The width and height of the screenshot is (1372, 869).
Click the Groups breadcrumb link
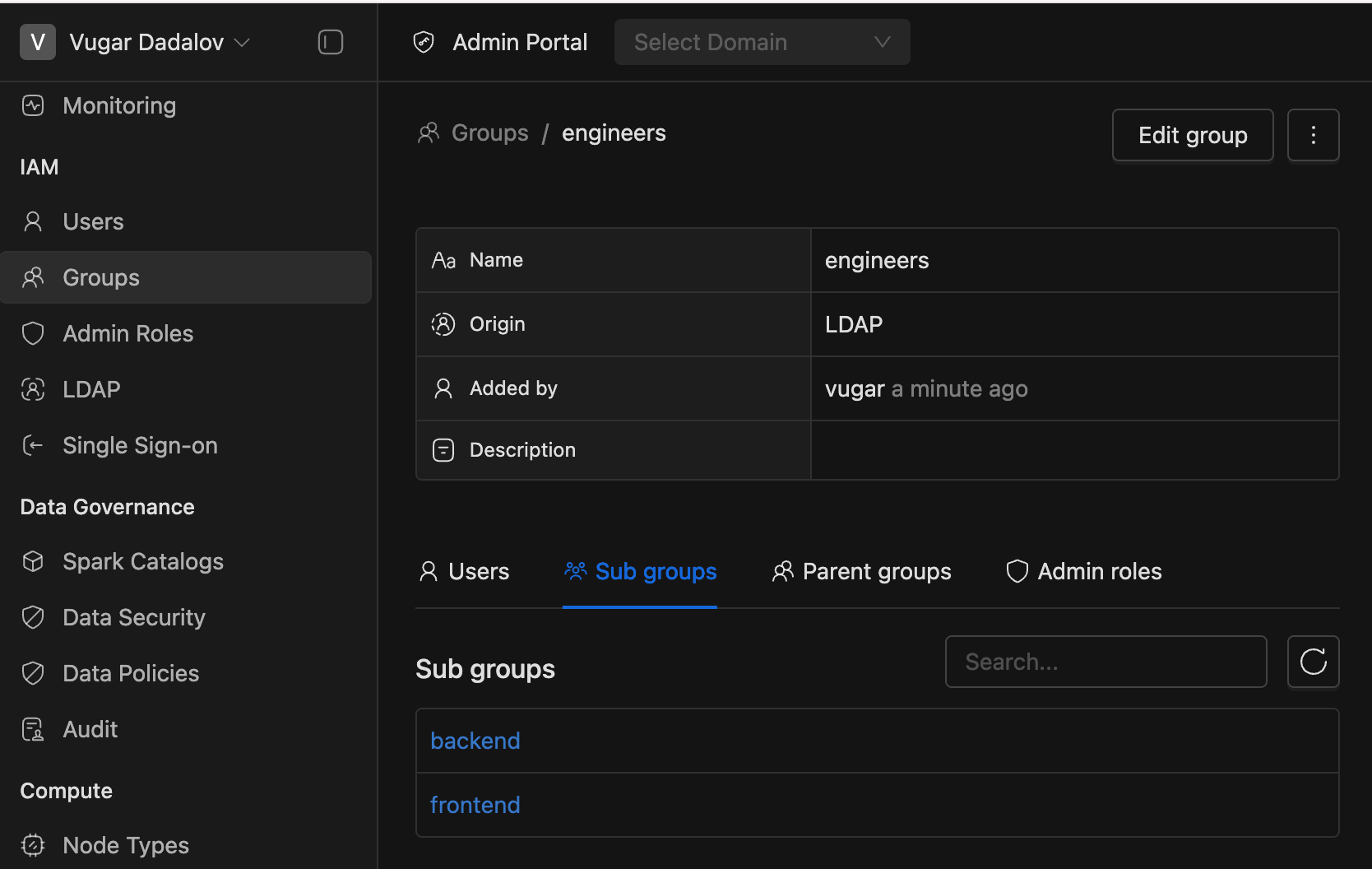[x=490, y=132]
